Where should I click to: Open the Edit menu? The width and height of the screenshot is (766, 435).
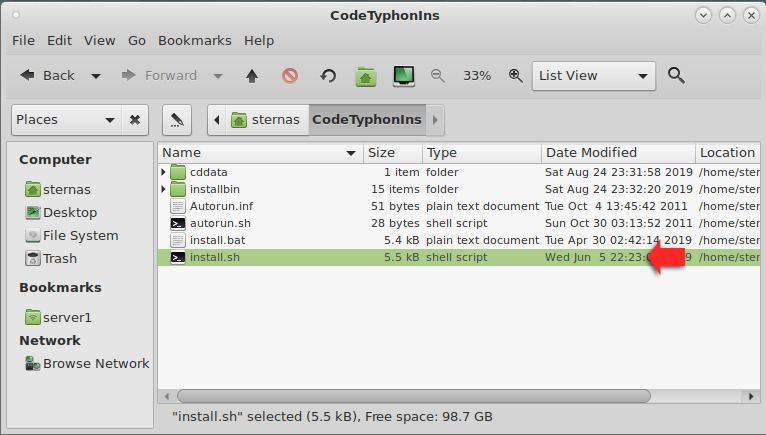[x=60, y=41]
